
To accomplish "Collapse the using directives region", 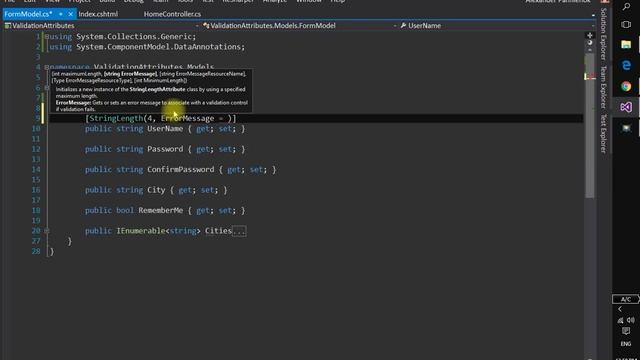I will (47, 37).
